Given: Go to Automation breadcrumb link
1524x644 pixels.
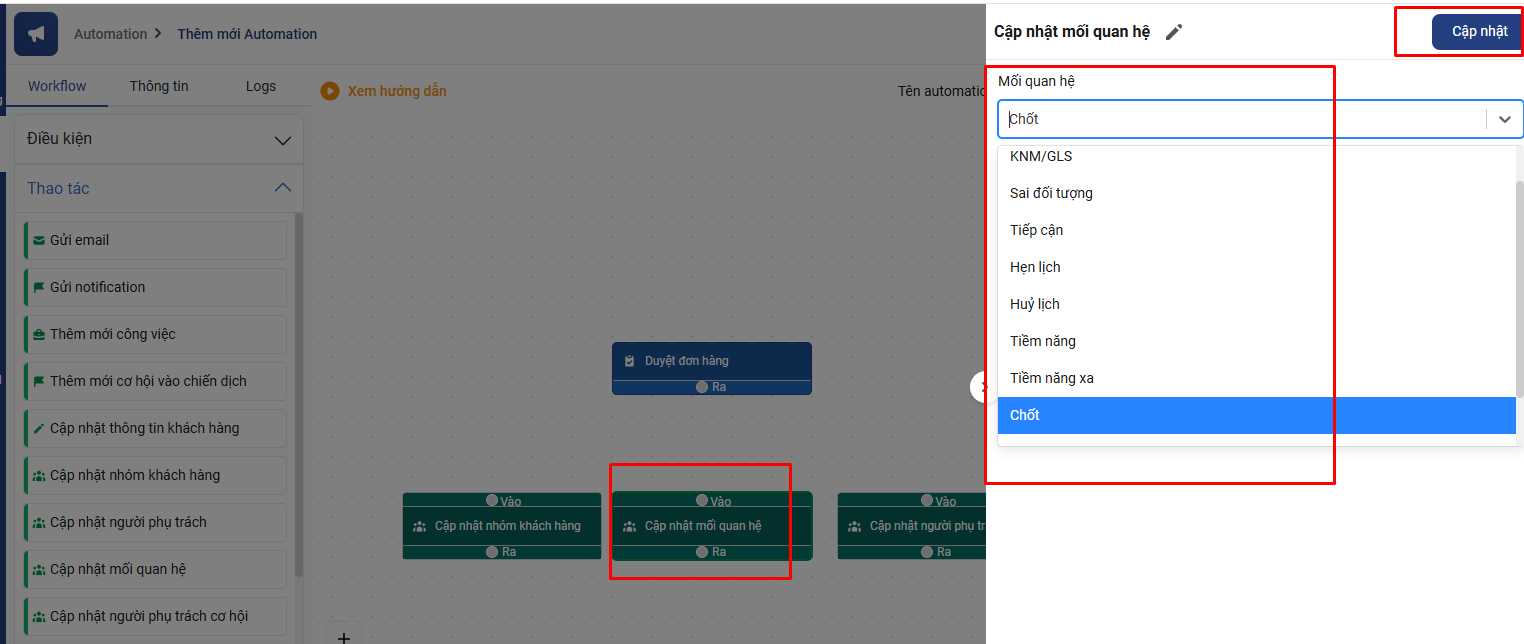Looking at the screenshot, I should tap(110, 34).
